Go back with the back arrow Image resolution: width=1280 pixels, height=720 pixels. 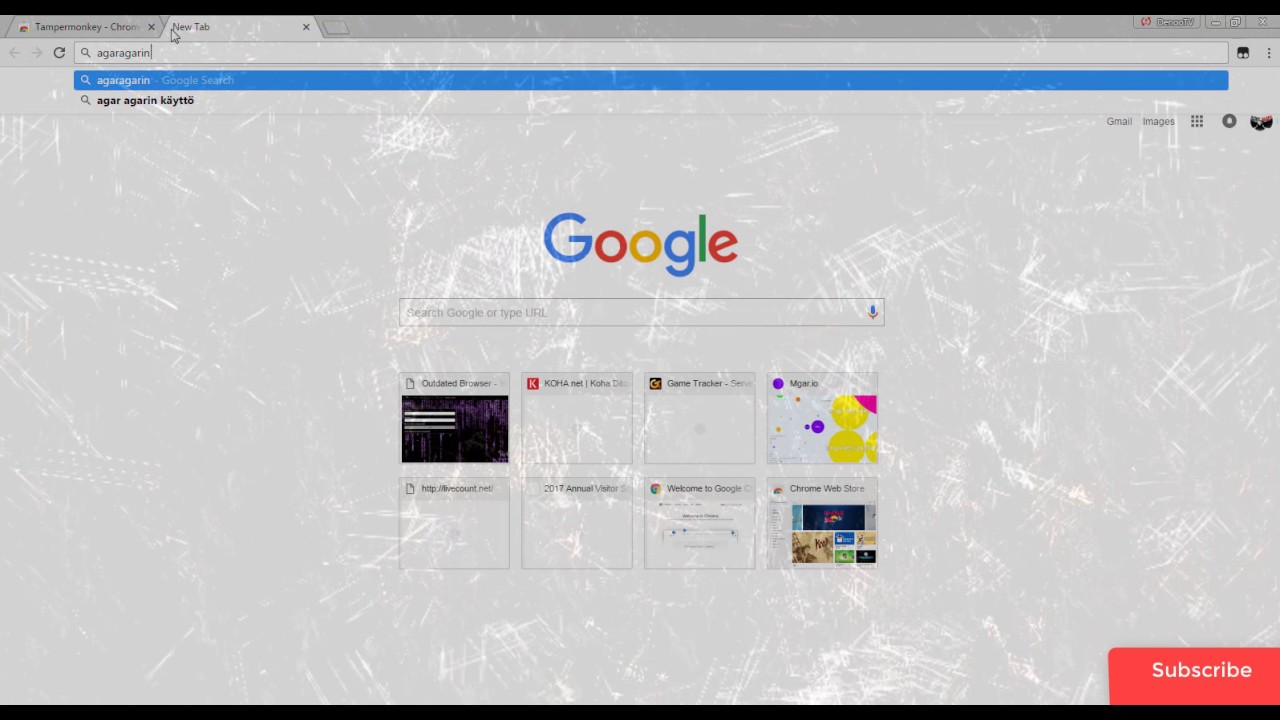(x=14, y=53)
